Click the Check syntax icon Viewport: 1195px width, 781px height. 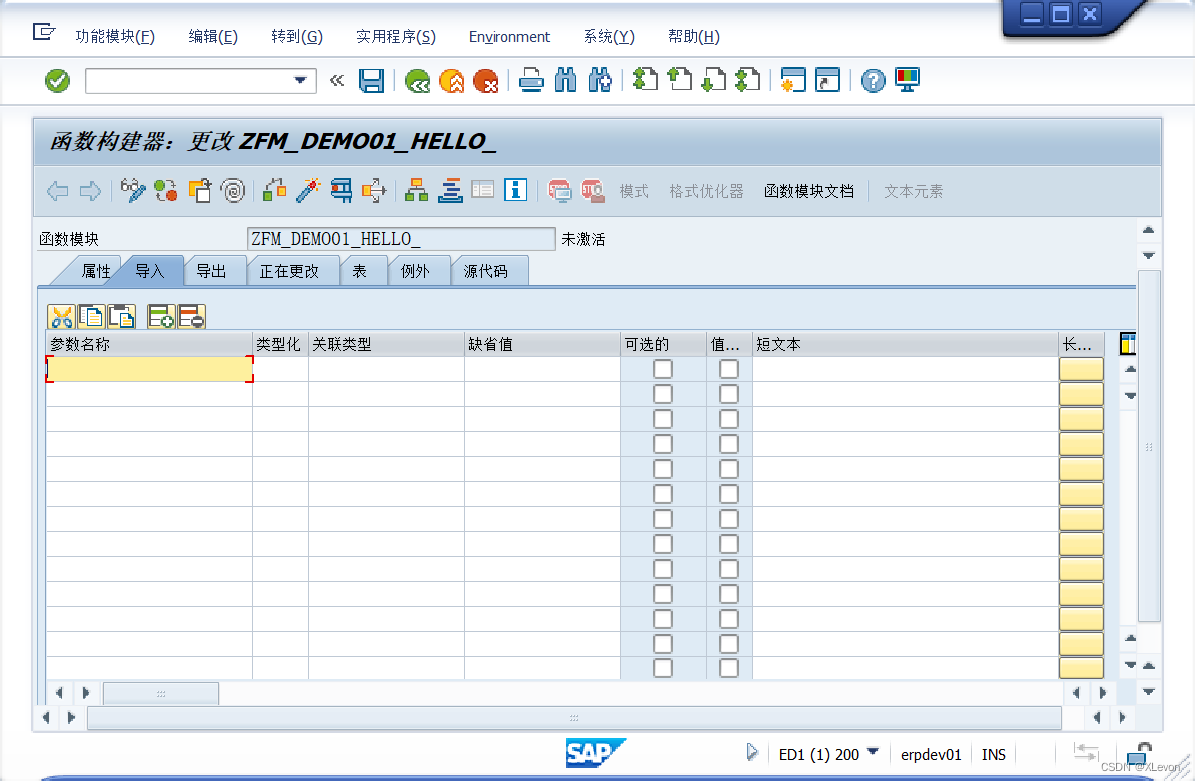pyautogui.click(x=274, y=190)
